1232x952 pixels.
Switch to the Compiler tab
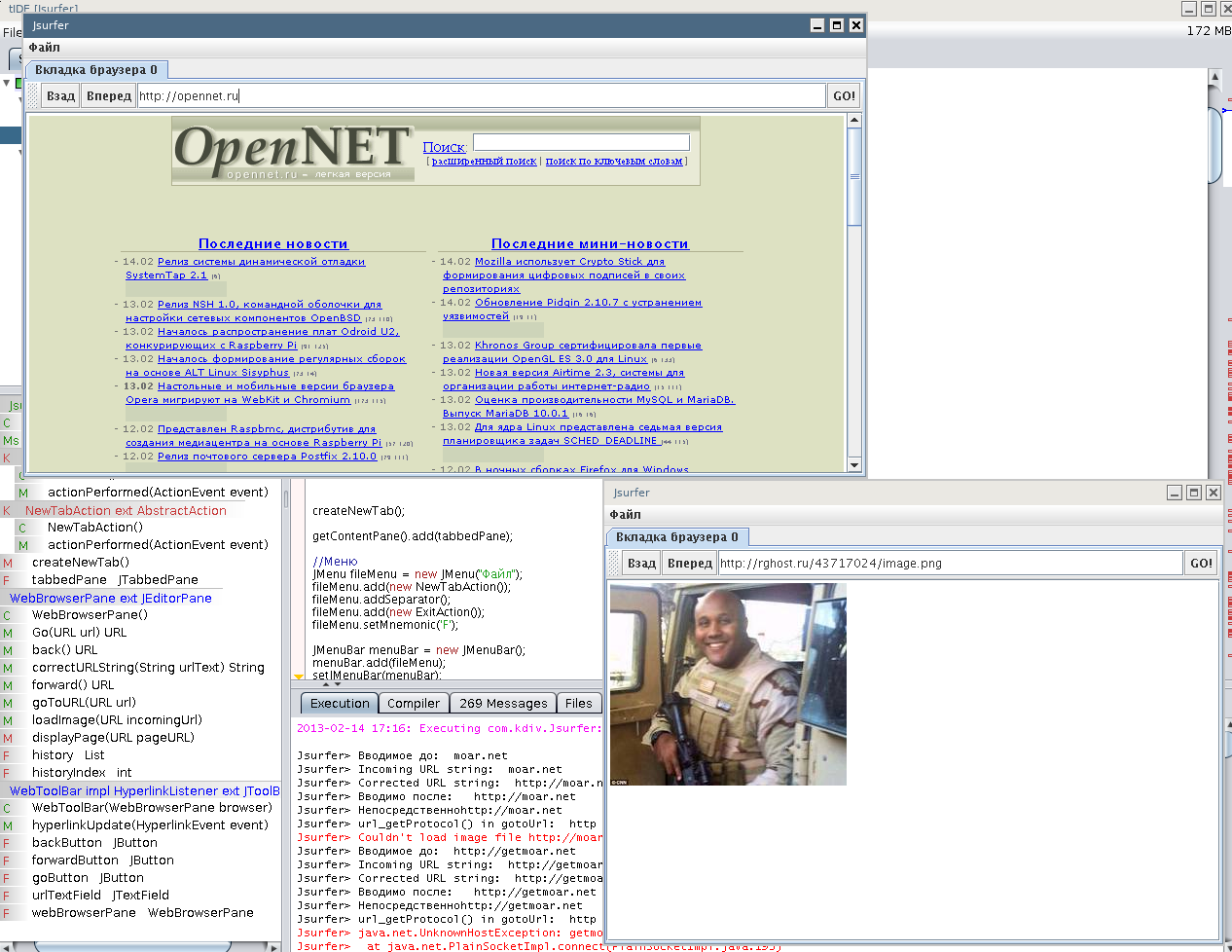click(414, 703)
